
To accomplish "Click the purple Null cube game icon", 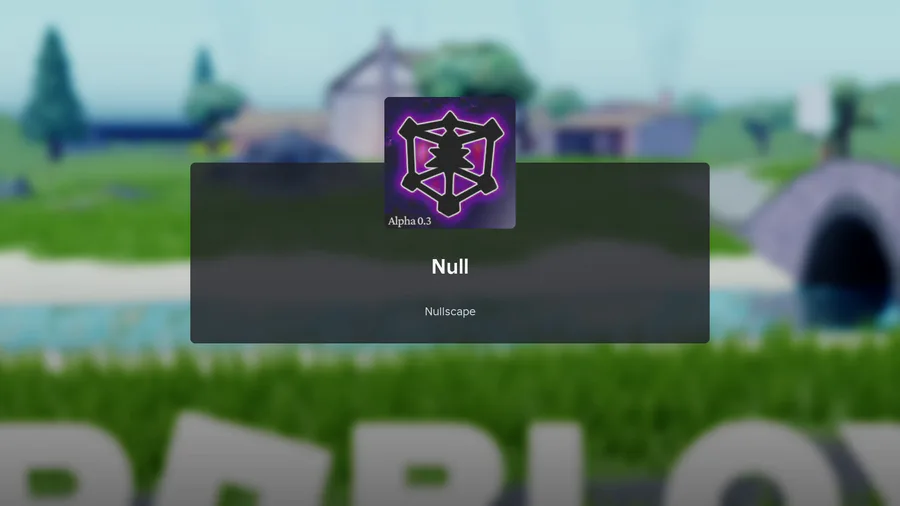I will (449, 163).
